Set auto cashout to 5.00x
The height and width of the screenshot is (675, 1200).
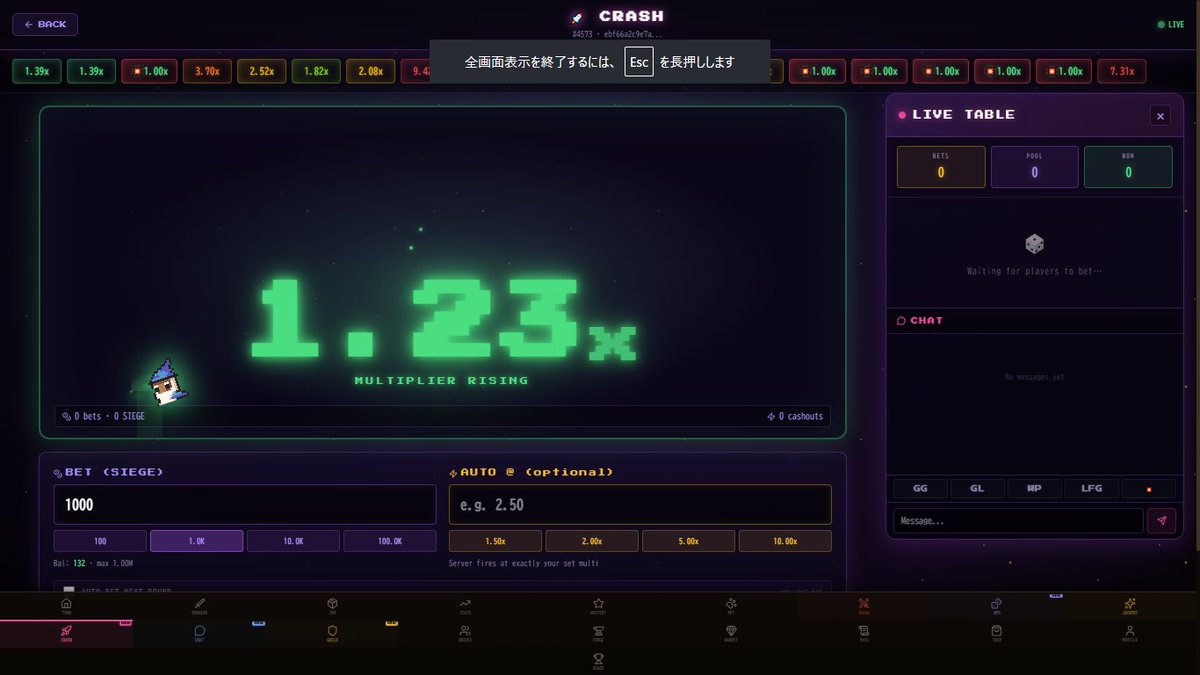coord(689,541)
